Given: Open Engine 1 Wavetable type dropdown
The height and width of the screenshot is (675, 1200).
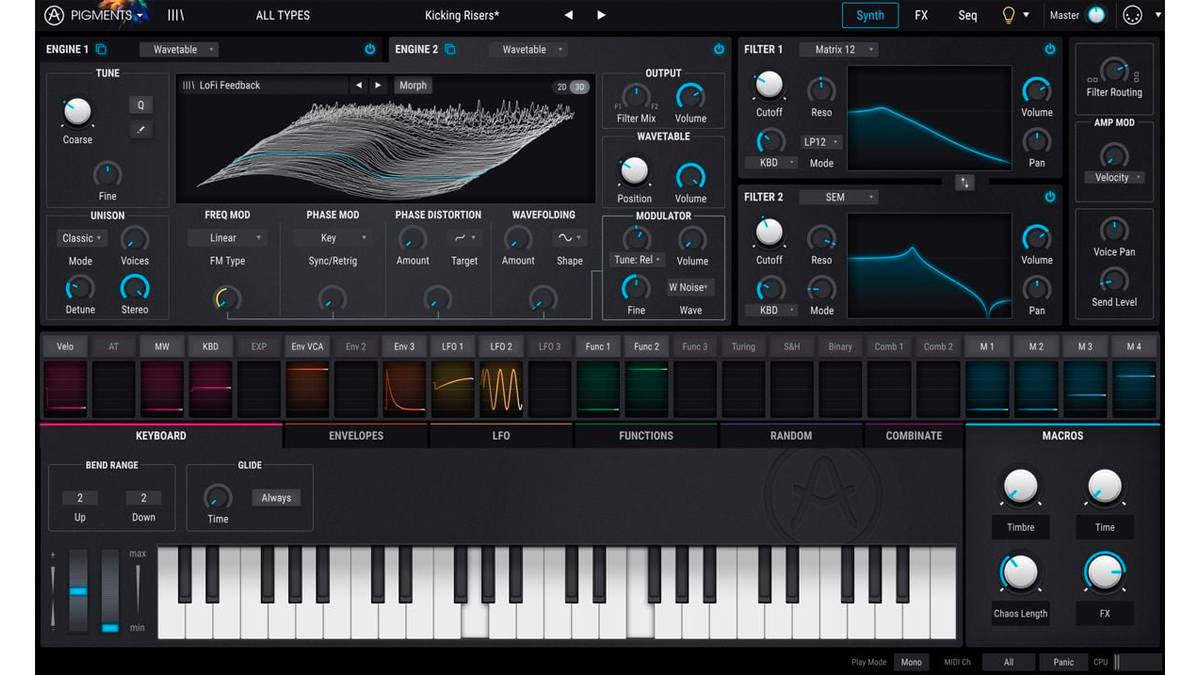Looking at the screenshot, I should tap(179, 49).
